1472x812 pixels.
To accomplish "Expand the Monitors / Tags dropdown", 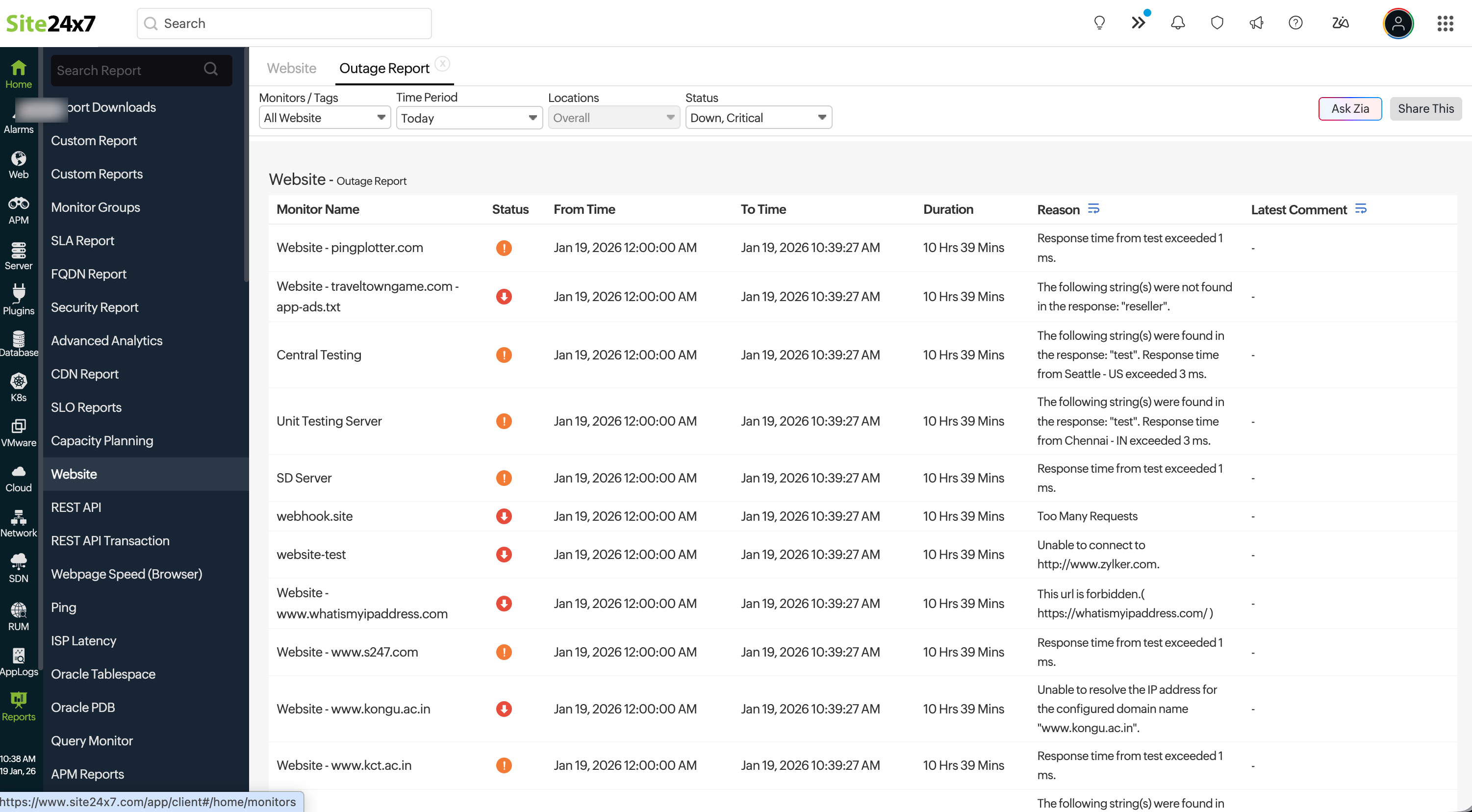I will click(x=324, y=118).
